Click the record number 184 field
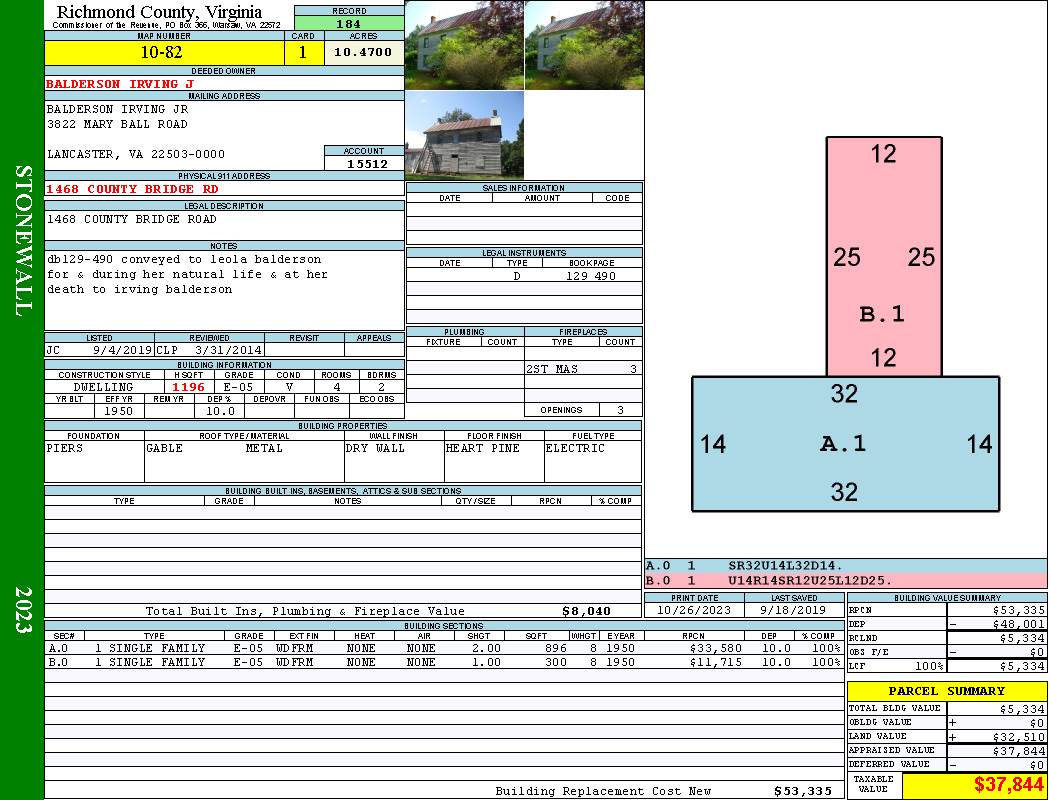This screenshot has width=1050, height=800. pos(349,24)
